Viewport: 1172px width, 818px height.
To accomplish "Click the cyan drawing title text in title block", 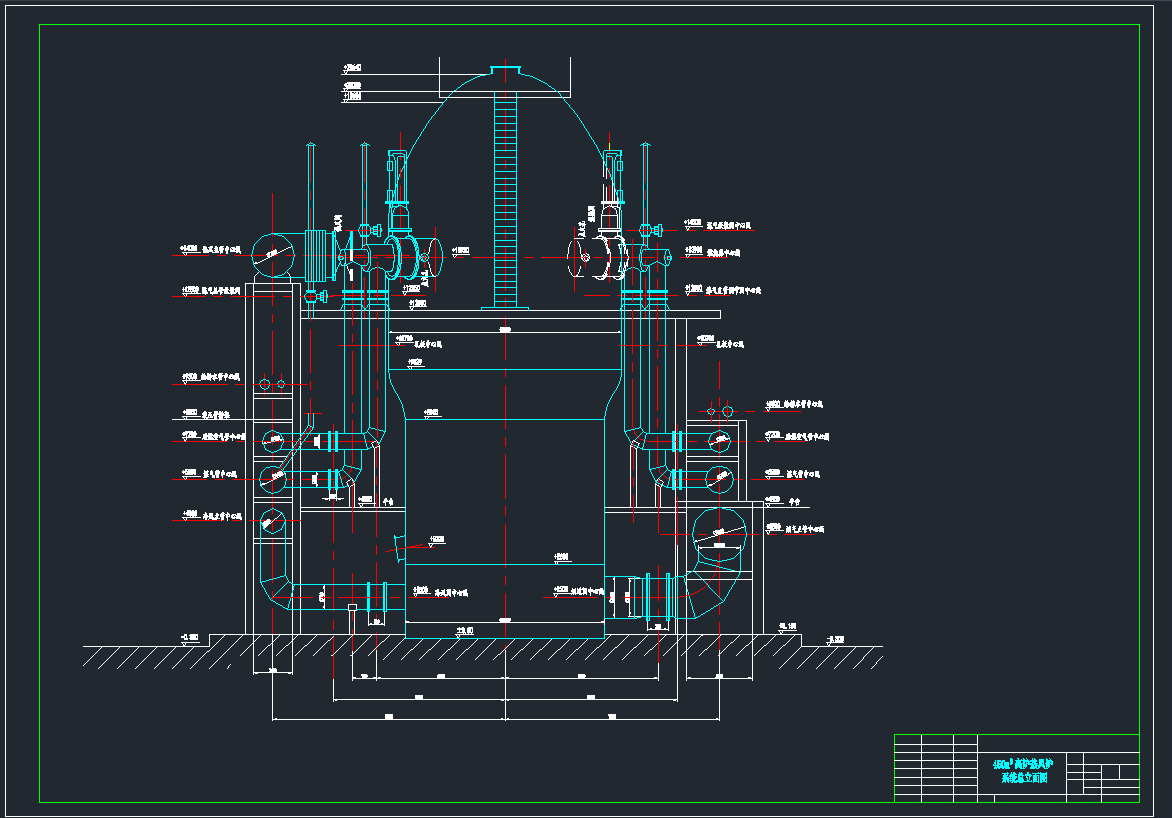I will click(x=1023, y=770).
